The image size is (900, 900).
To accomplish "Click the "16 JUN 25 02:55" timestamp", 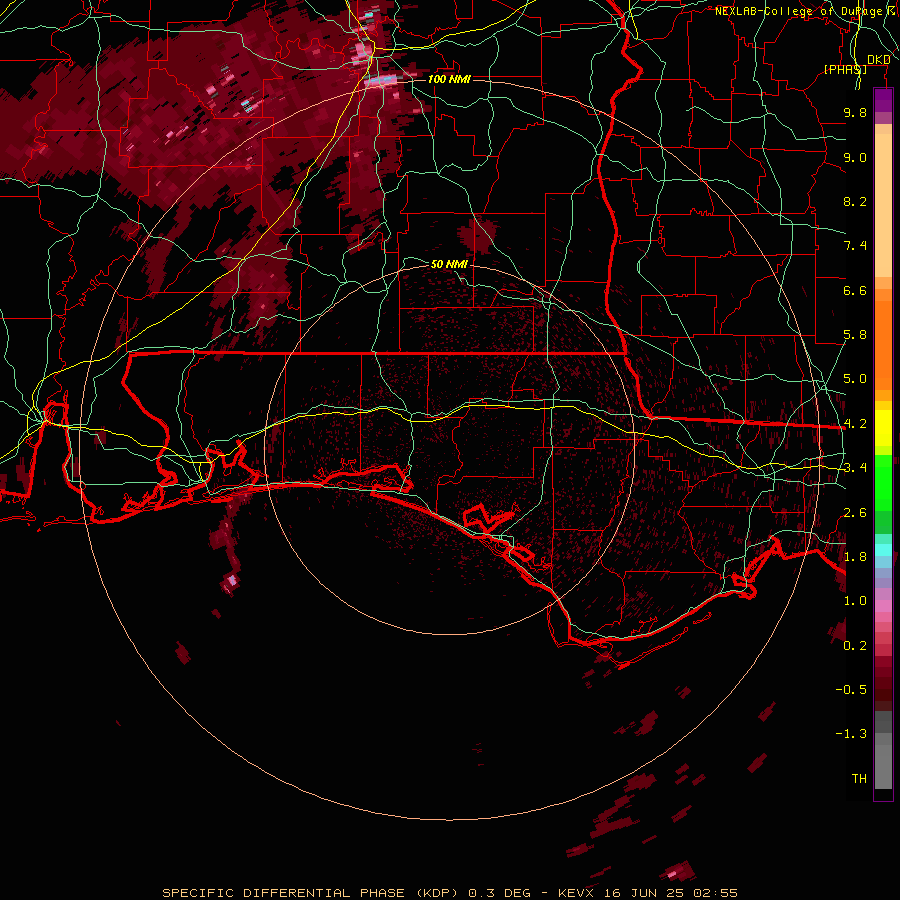I will pos(670,893).
